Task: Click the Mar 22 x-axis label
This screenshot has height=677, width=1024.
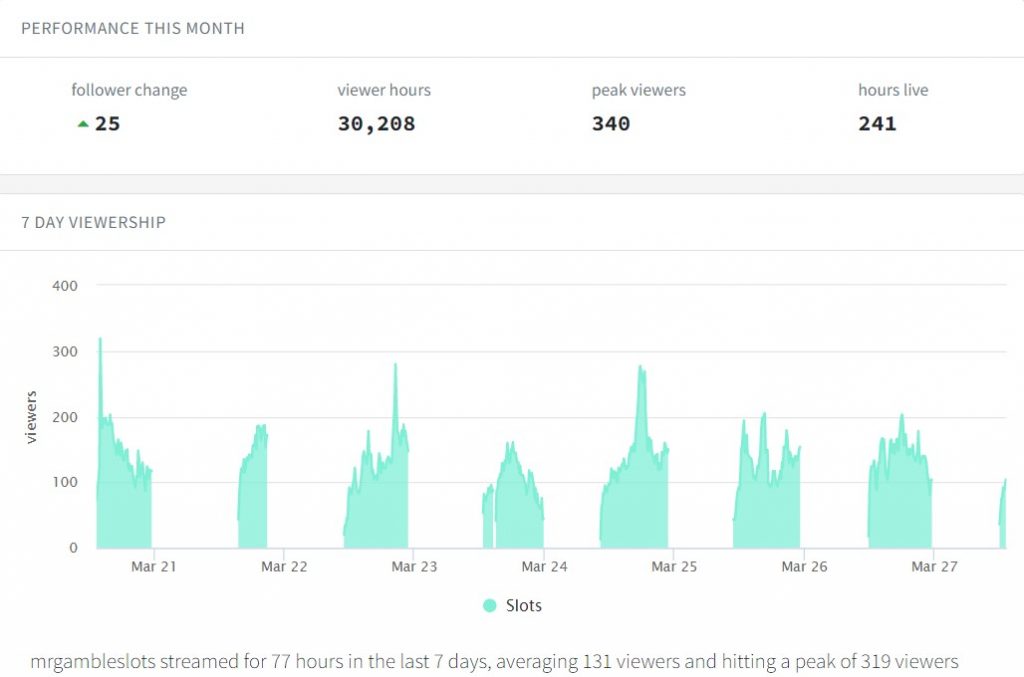Action: [x=284, y=567]
